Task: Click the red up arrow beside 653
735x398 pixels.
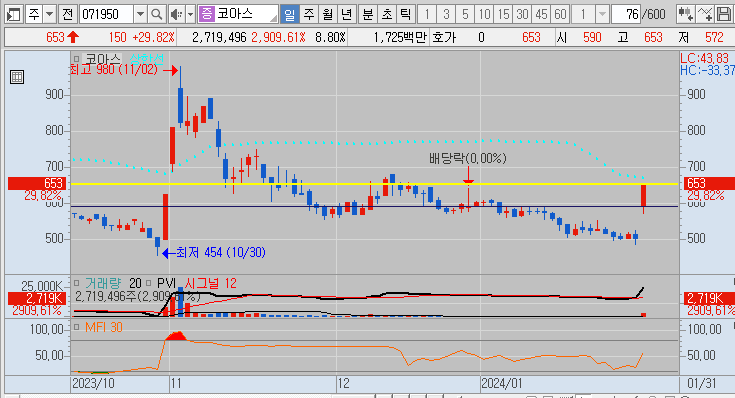Action: [x=73, y=37]
